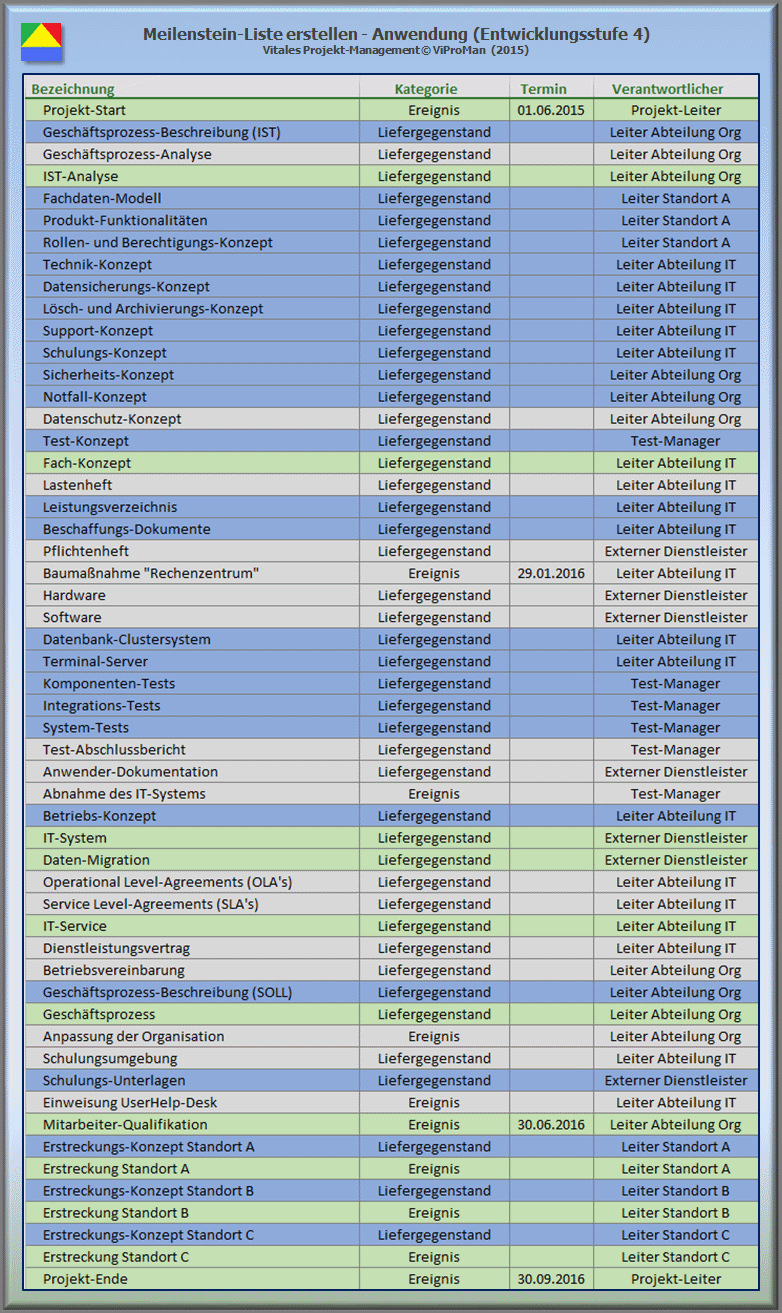This screenshot has height=1313, width=782.
Task: Click the date 01.06.2015 cell
Action: click(x=551, y=110)
